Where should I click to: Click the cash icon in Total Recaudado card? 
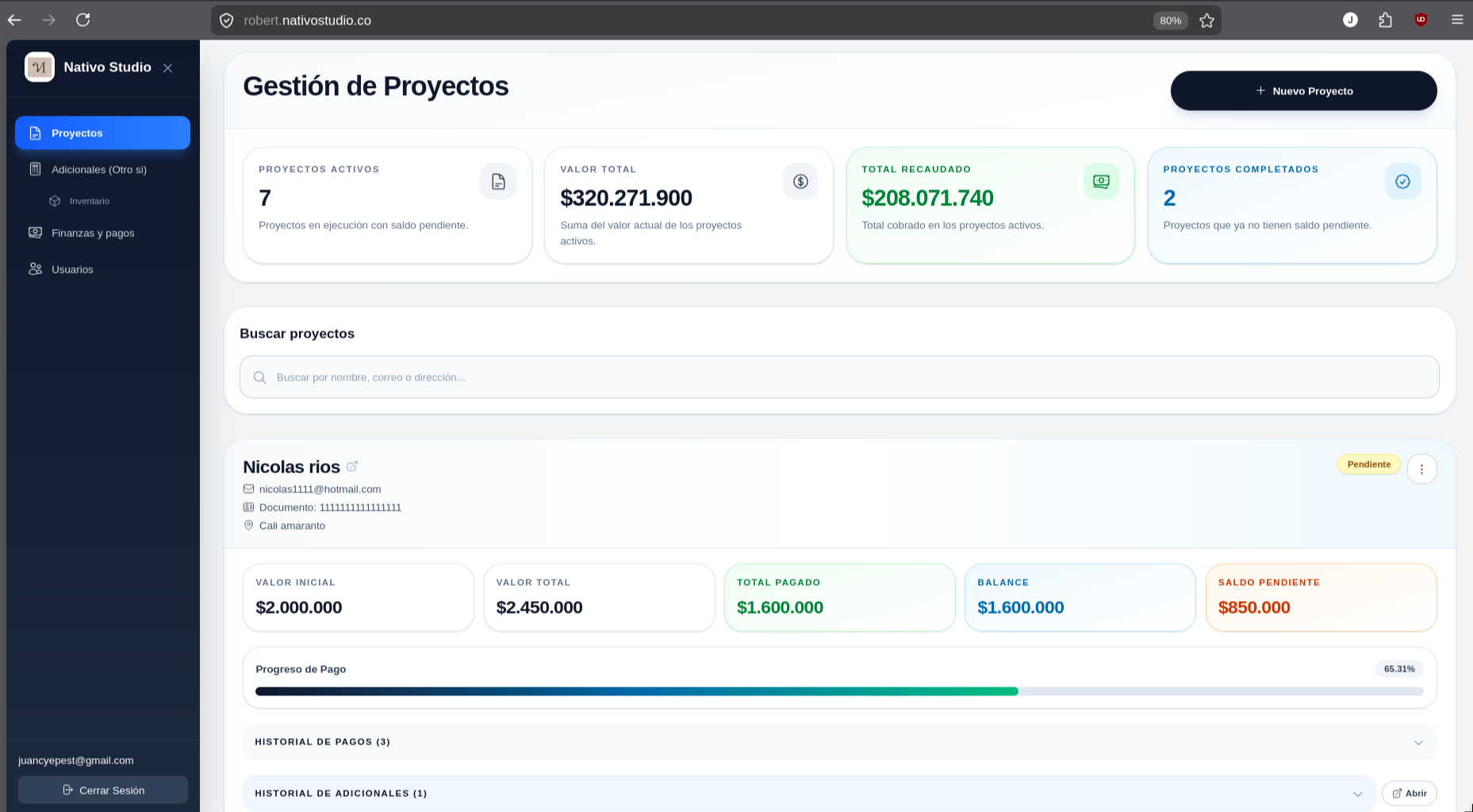tap(1101, 182)
